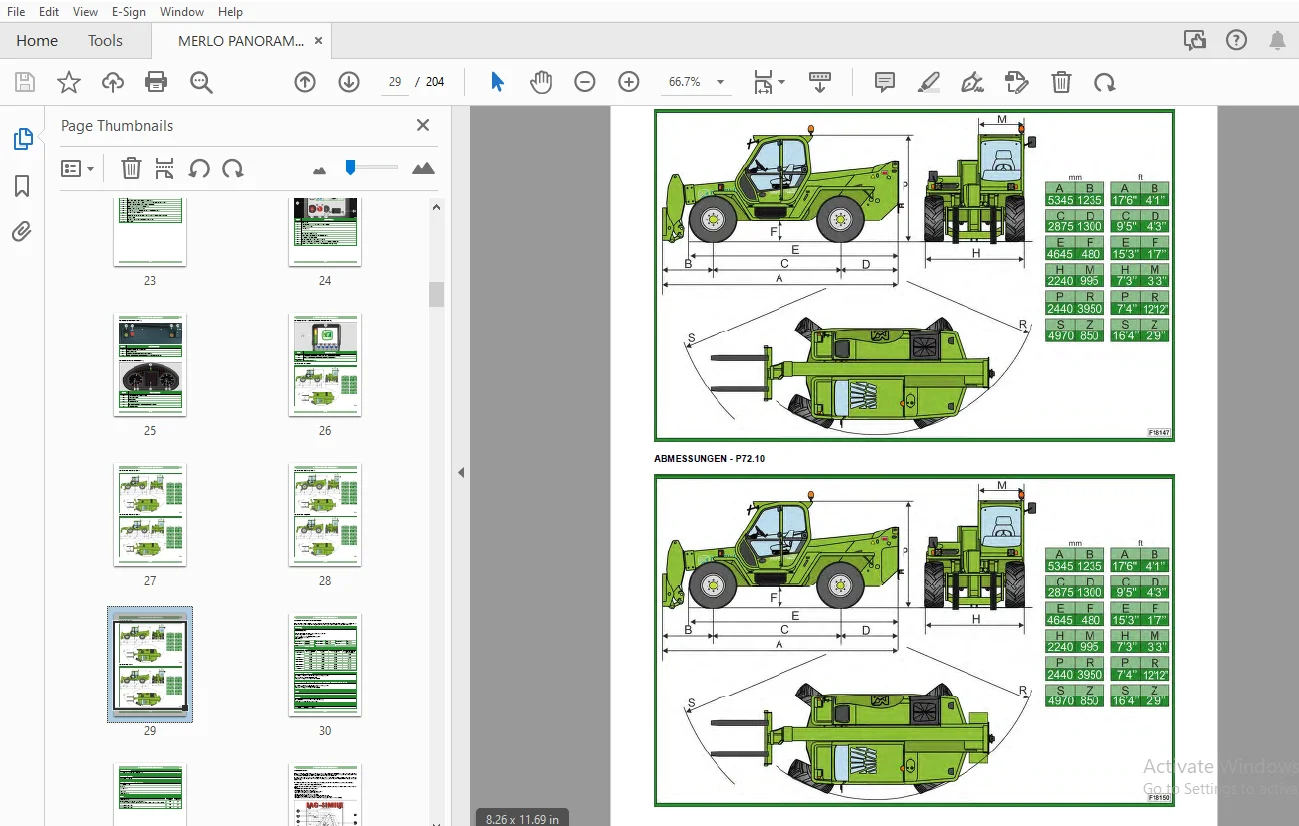Click the Save file icon
1299x826 pixels.
coord(25,82)
